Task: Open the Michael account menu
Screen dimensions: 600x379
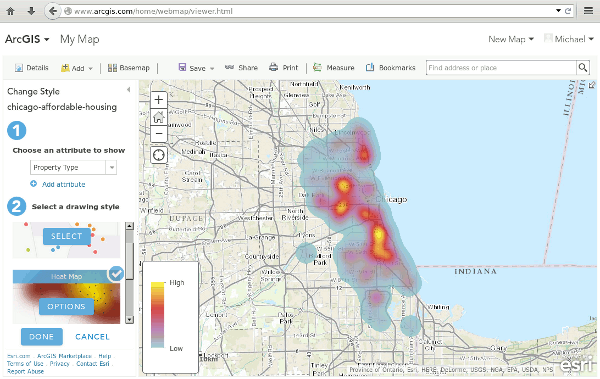Action: click(x=569, y=39)
